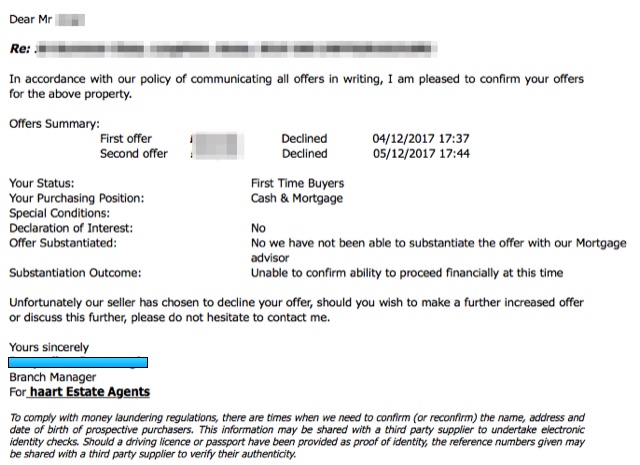The image size is (640, 465).
Task: Click the "Offer Substantiated:" label
Action: [x=62, y=243]
